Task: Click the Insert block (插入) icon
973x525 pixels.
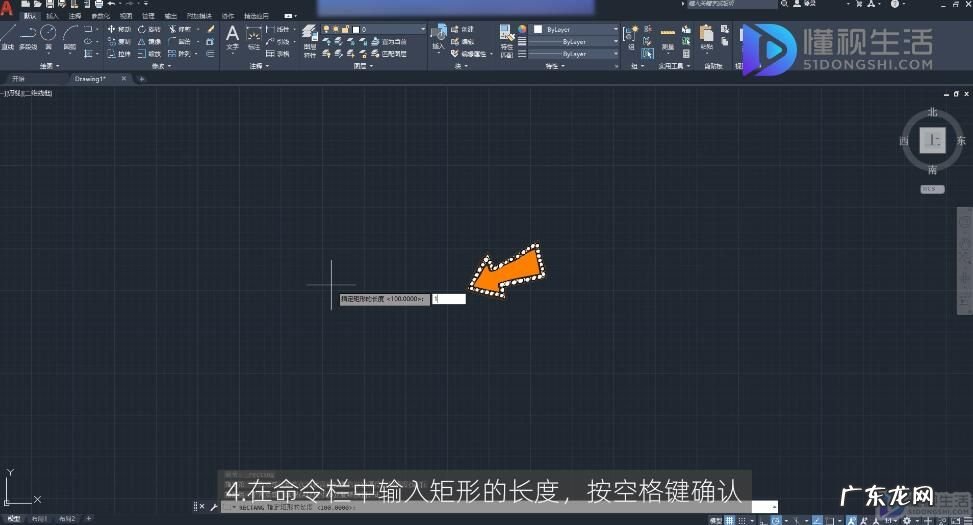Action: click(439, 38)
